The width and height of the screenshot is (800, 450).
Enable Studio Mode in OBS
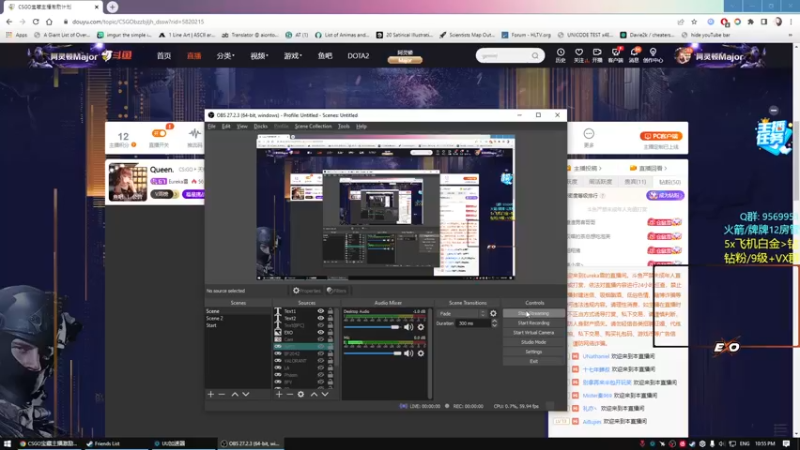pos(534,342)
